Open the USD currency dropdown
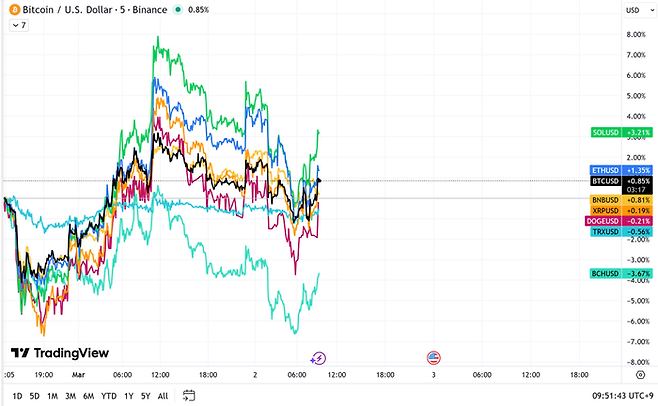 (x=635, y=10)
